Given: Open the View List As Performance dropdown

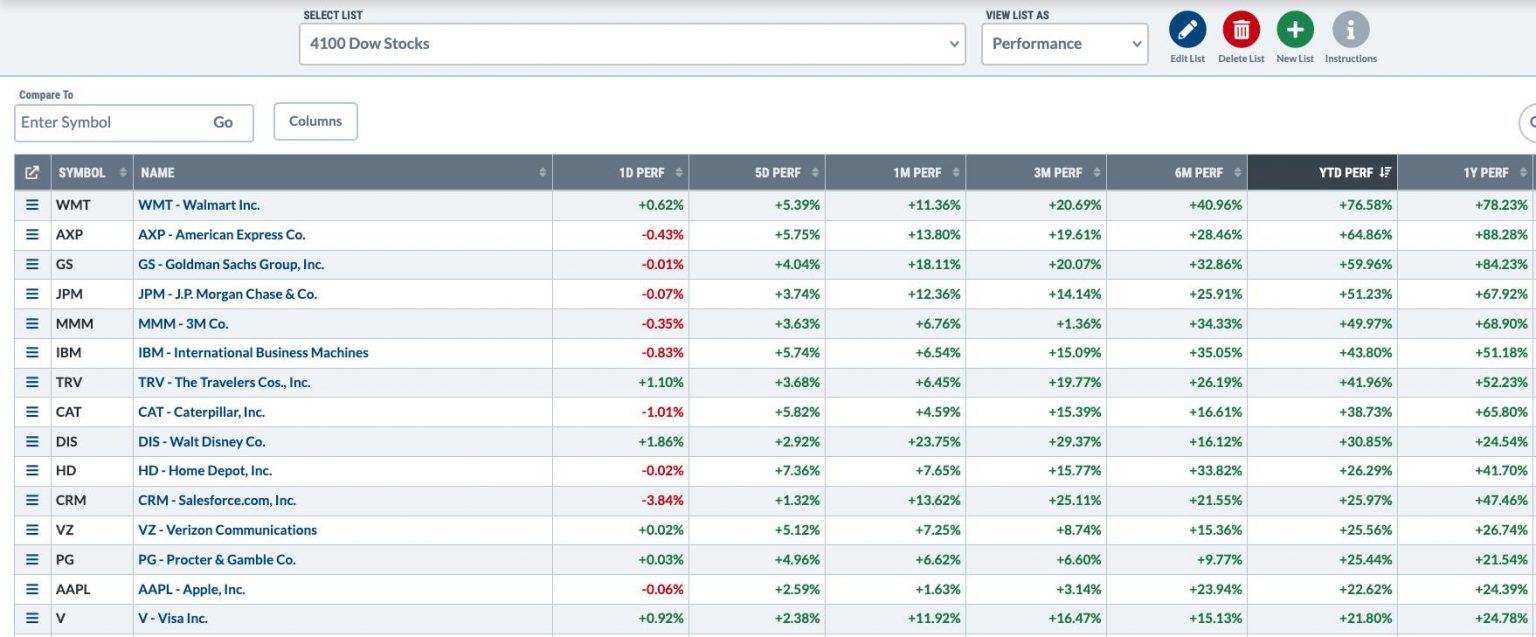Looking at the screenshot, I should [1064, 44].
